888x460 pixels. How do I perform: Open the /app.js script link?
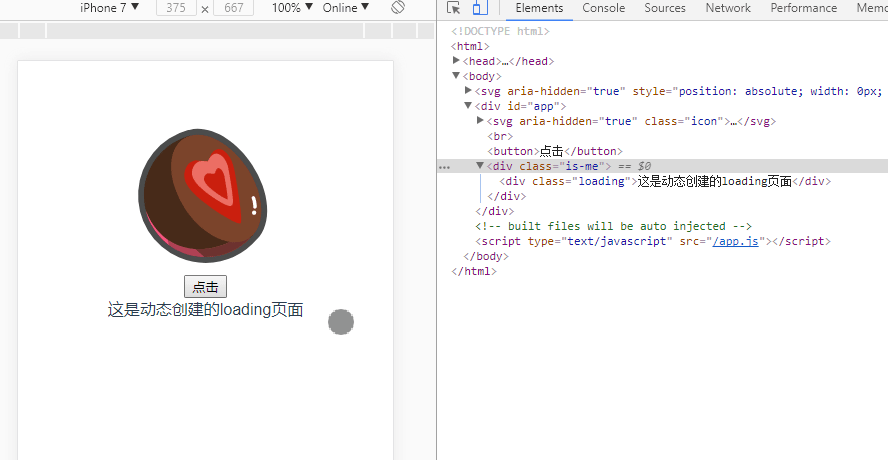pyautogui.click(x=736, y=241)
